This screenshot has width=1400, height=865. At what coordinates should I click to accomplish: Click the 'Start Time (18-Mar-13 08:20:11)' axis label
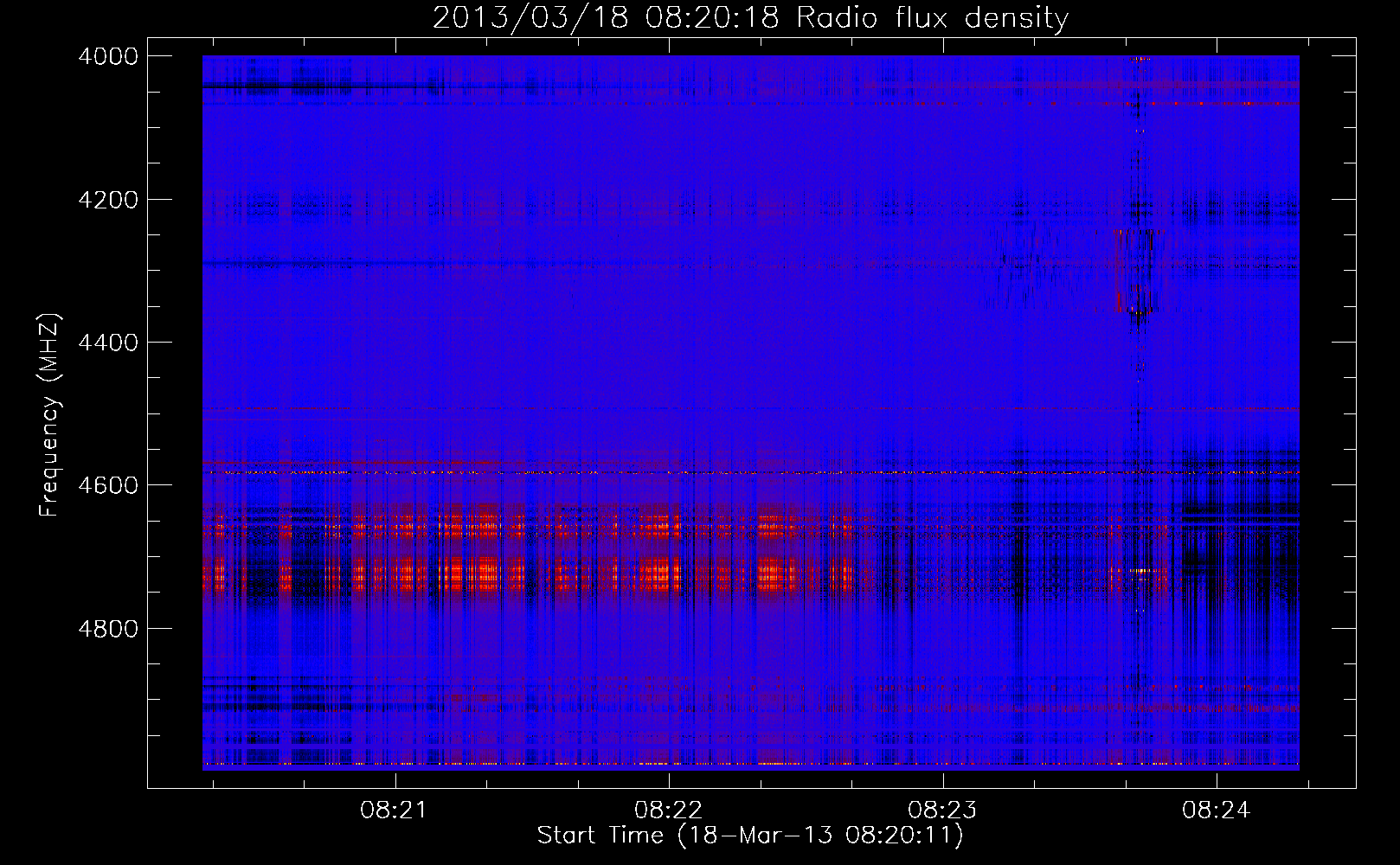[750, 836]
